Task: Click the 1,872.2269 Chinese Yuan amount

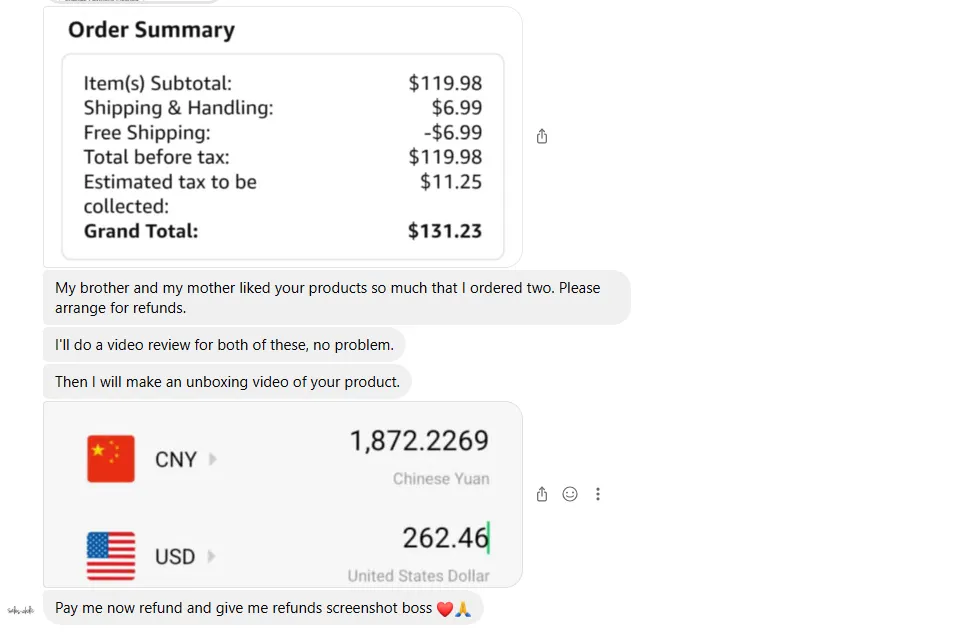Action: [x=419, y=441]
